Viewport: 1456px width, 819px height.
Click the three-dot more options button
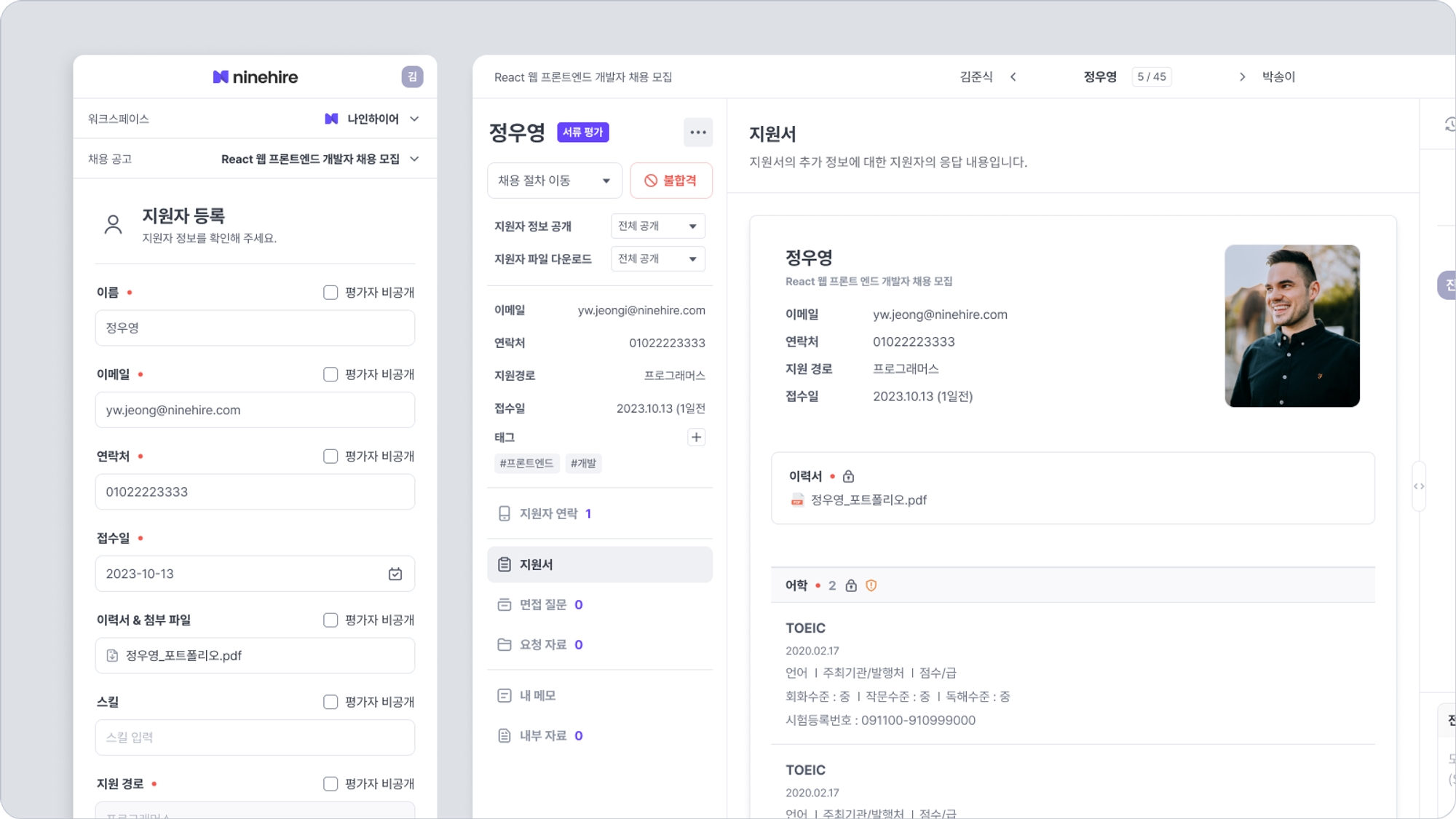click(697, 132)
